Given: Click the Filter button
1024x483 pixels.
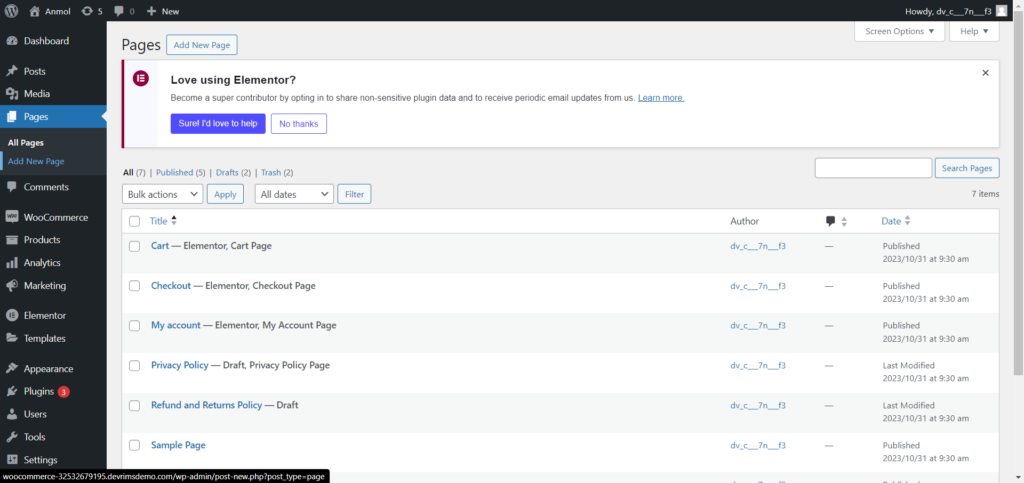Looking at the screenshot, I should point(355,194).
